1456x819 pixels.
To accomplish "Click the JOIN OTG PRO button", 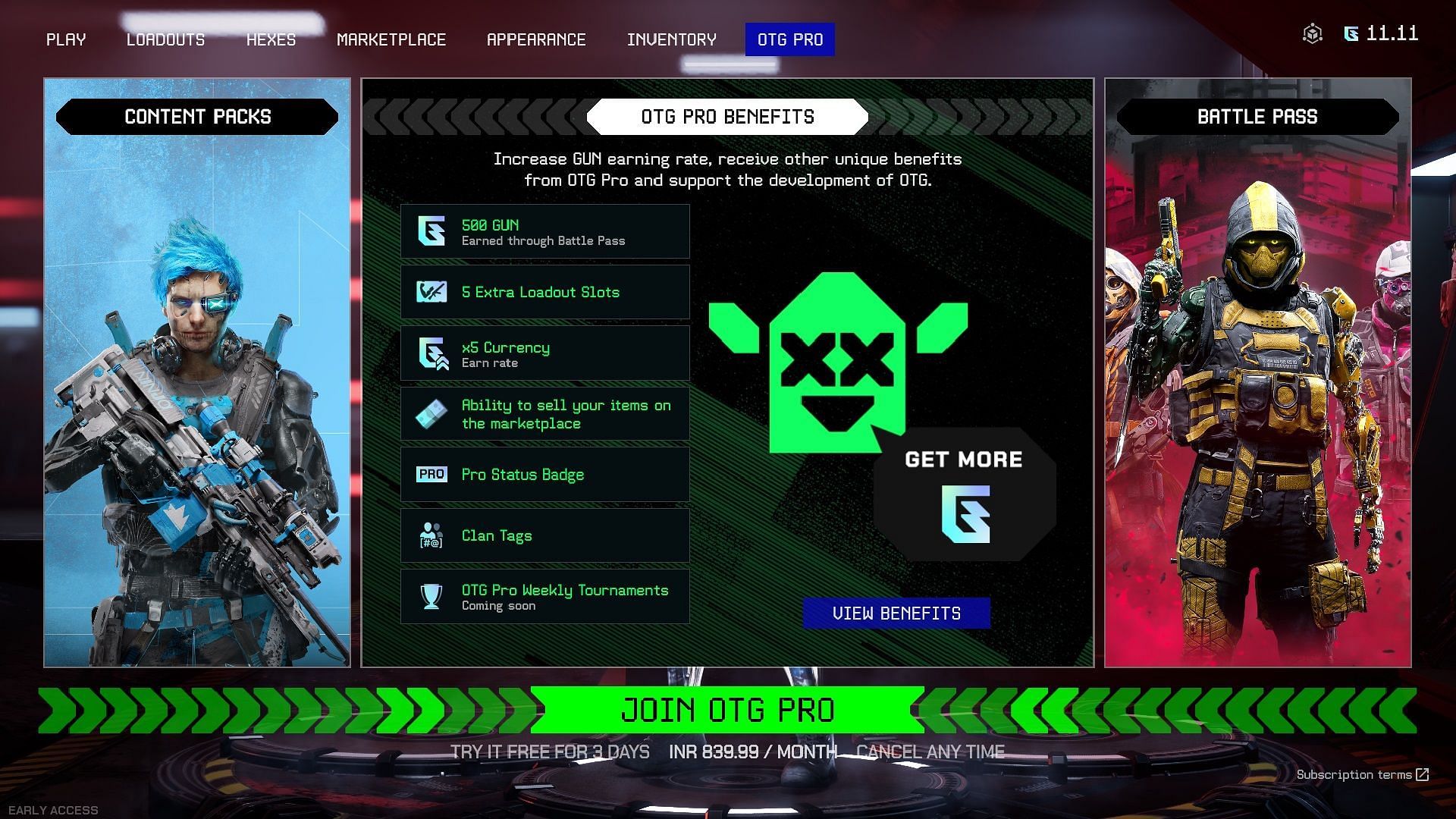I will coord(728,710).
